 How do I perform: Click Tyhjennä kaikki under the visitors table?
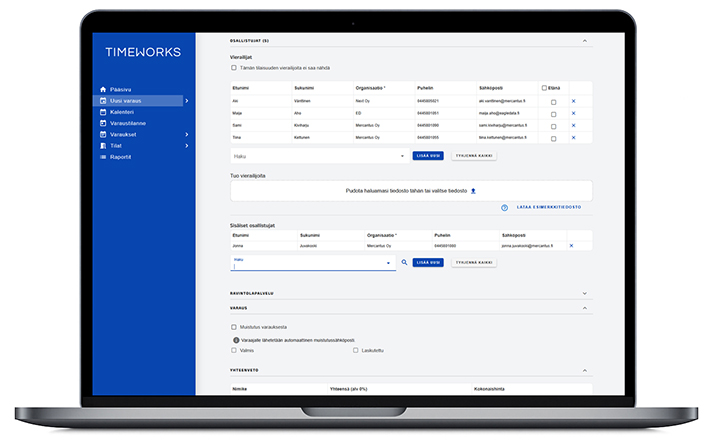pyautogui.click(x=473, y=156)
